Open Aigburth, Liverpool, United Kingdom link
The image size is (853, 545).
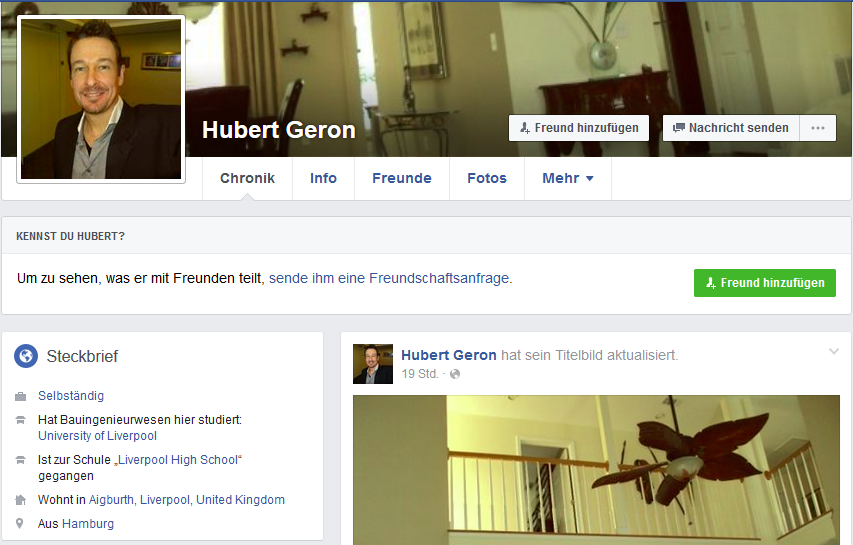coord(187,500)
